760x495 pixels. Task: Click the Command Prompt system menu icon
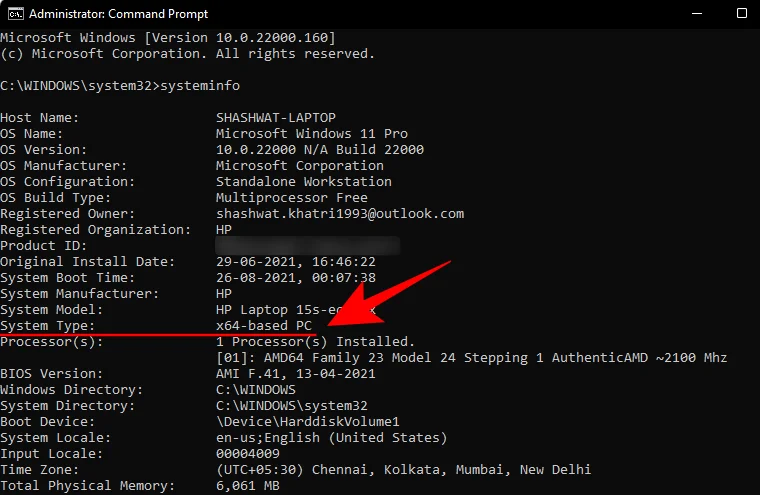[x=12, y=14]
